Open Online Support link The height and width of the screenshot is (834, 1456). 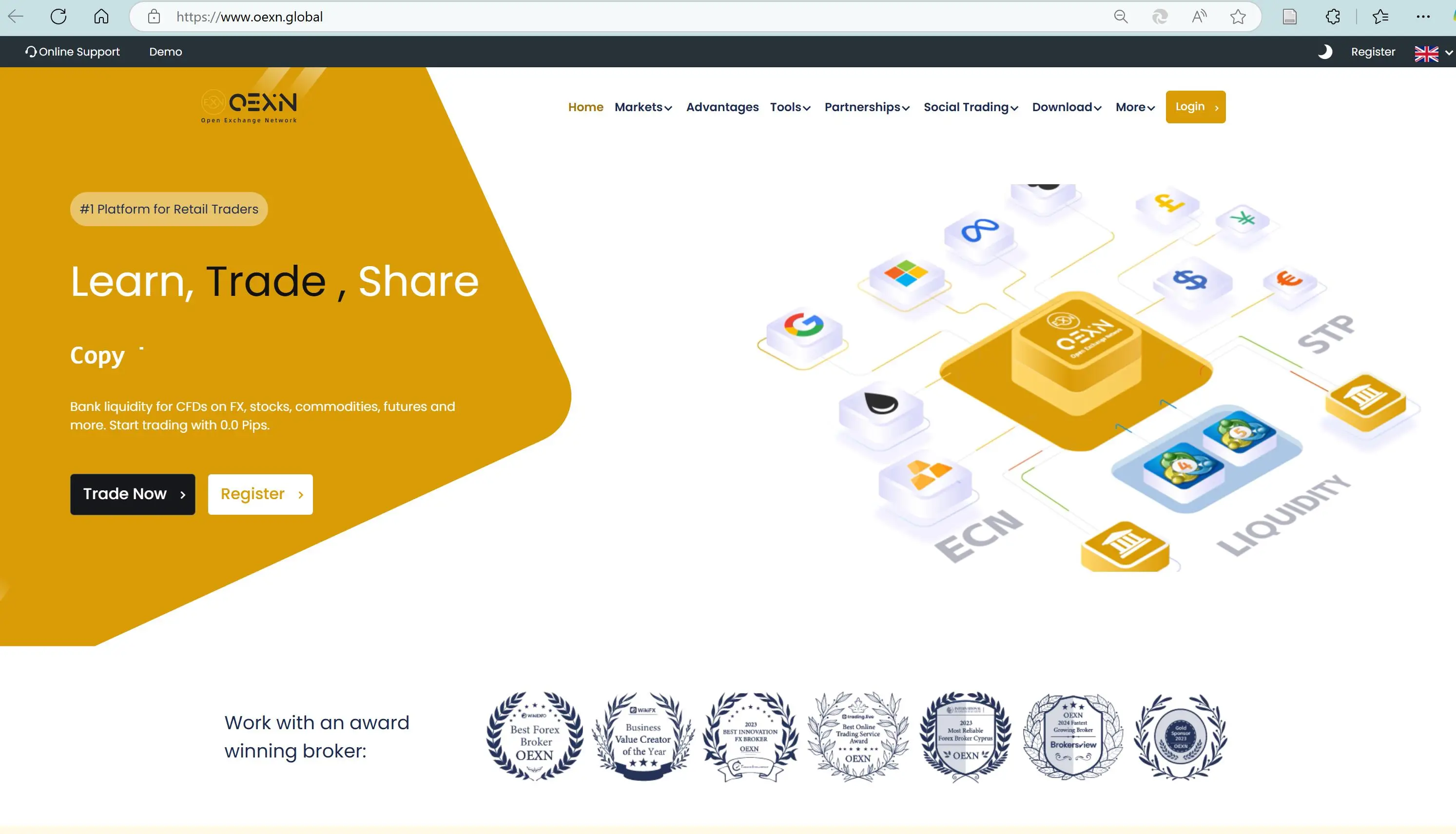click(72, 52)
